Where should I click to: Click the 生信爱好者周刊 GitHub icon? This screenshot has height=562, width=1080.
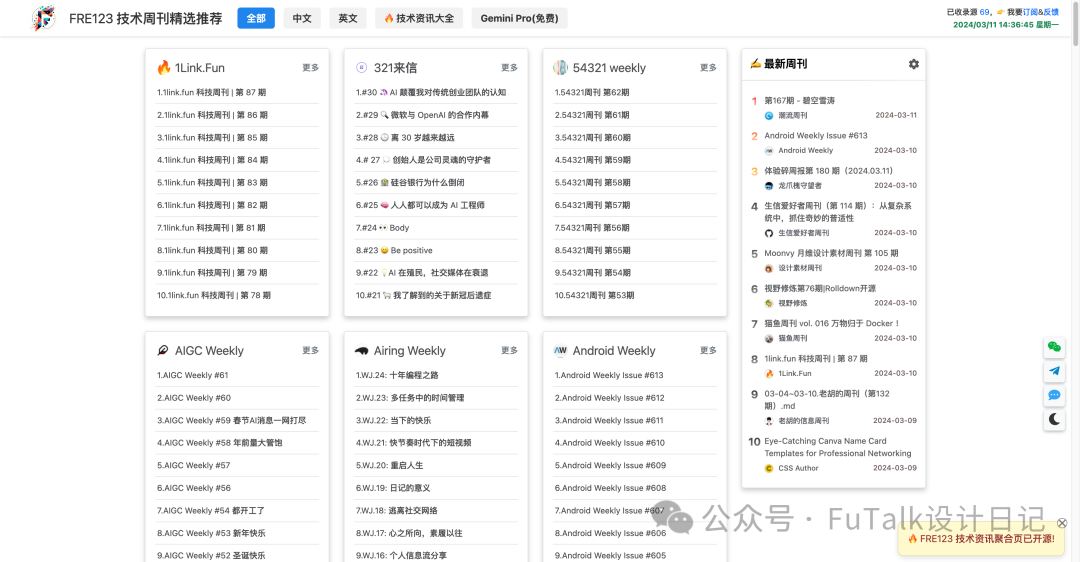(x=769, y=233)
